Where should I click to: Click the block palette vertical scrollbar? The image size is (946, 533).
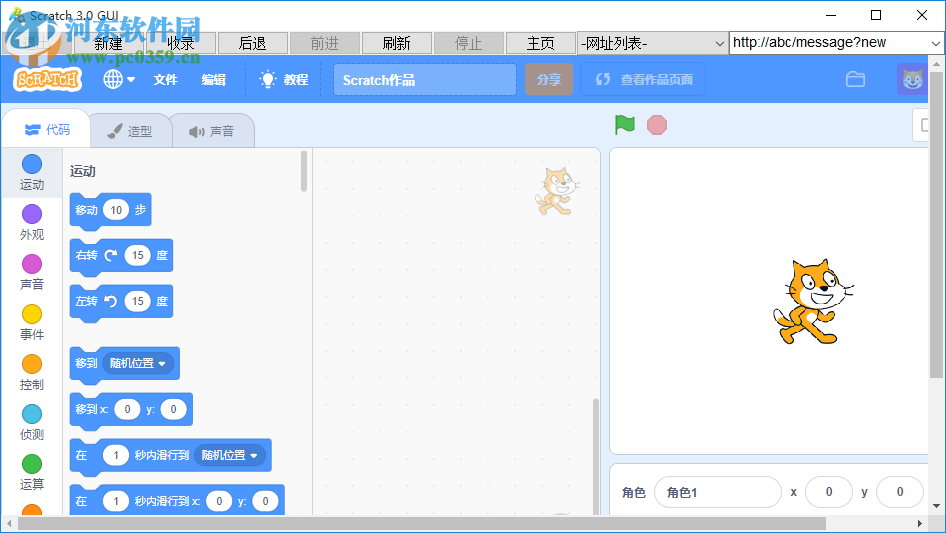point(303,171)
